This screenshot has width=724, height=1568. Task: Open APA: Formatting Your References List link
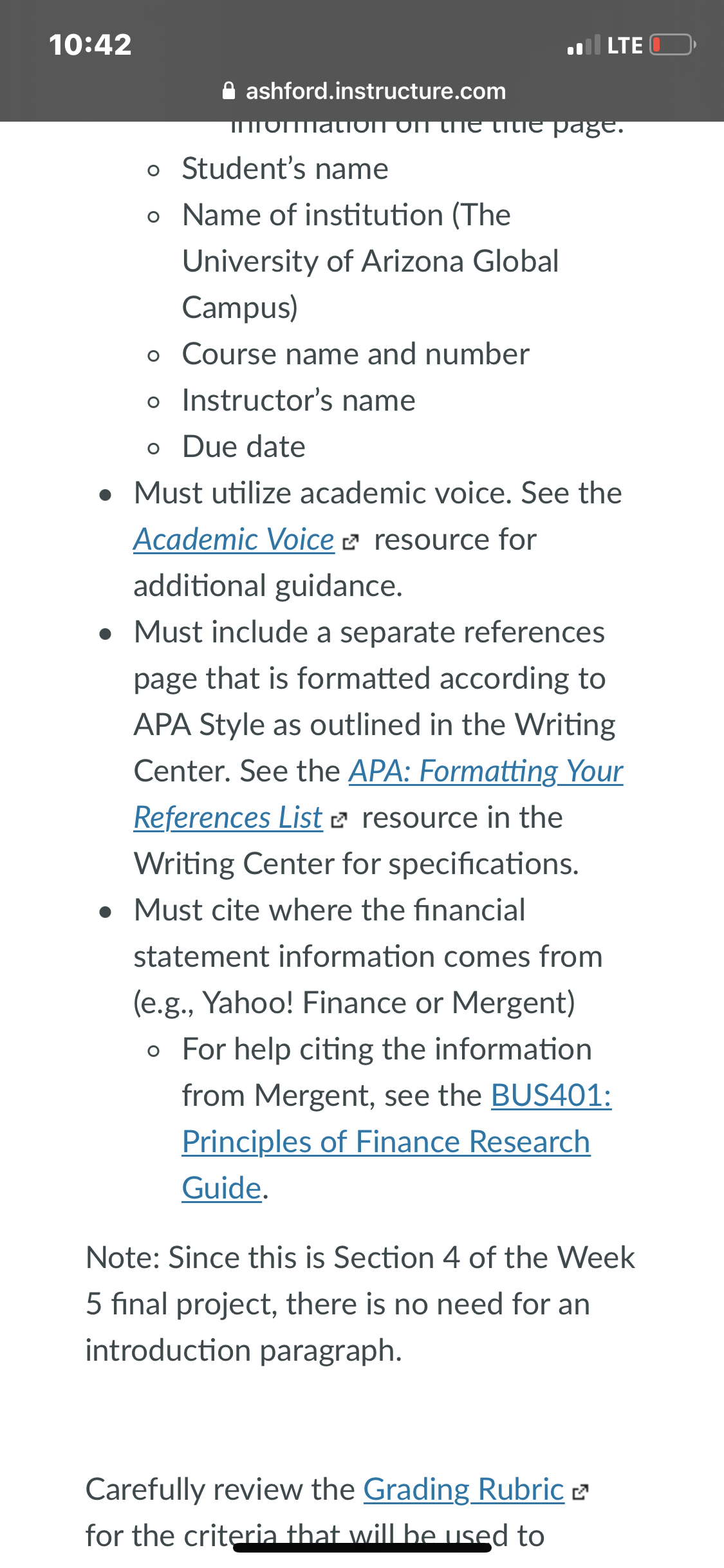486,771
